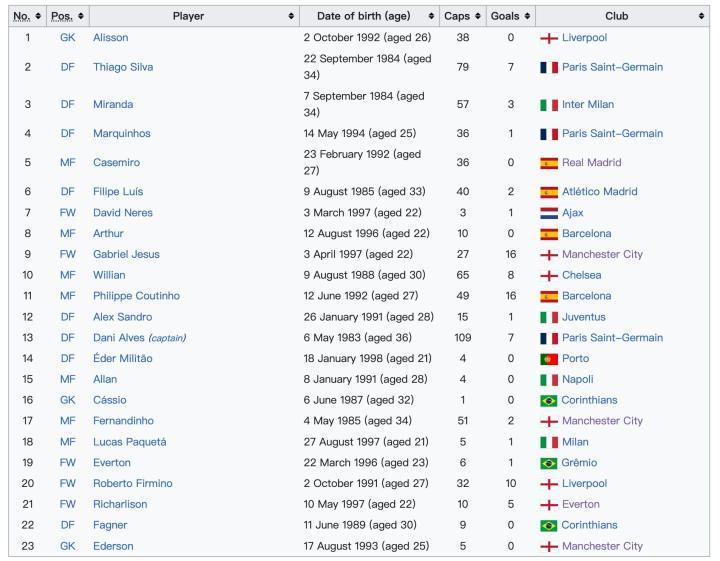Follow the Atlético Madrid club link

pos(599,192)
